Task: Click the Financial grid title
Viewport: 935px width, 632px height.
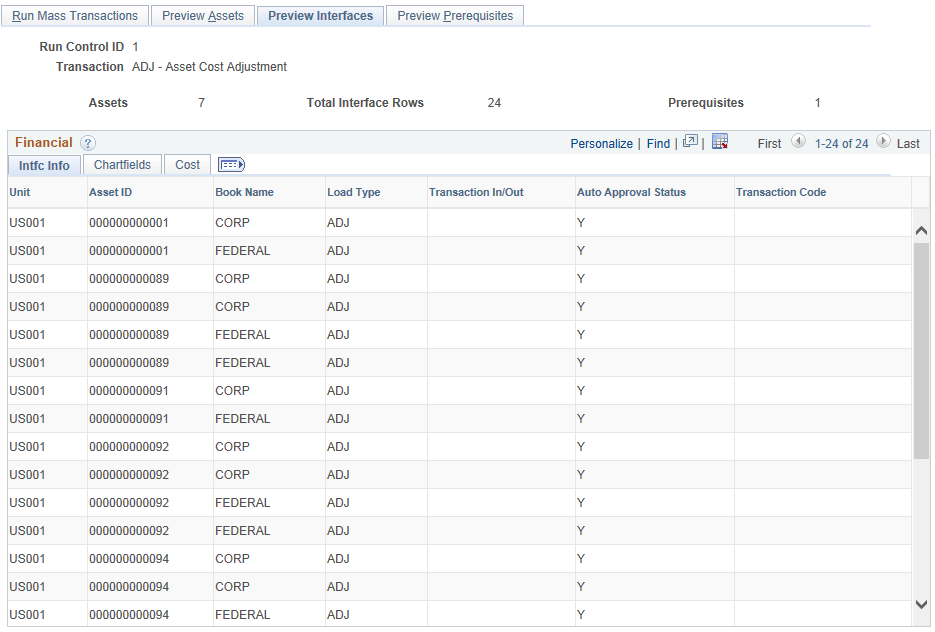Action: 44,142
